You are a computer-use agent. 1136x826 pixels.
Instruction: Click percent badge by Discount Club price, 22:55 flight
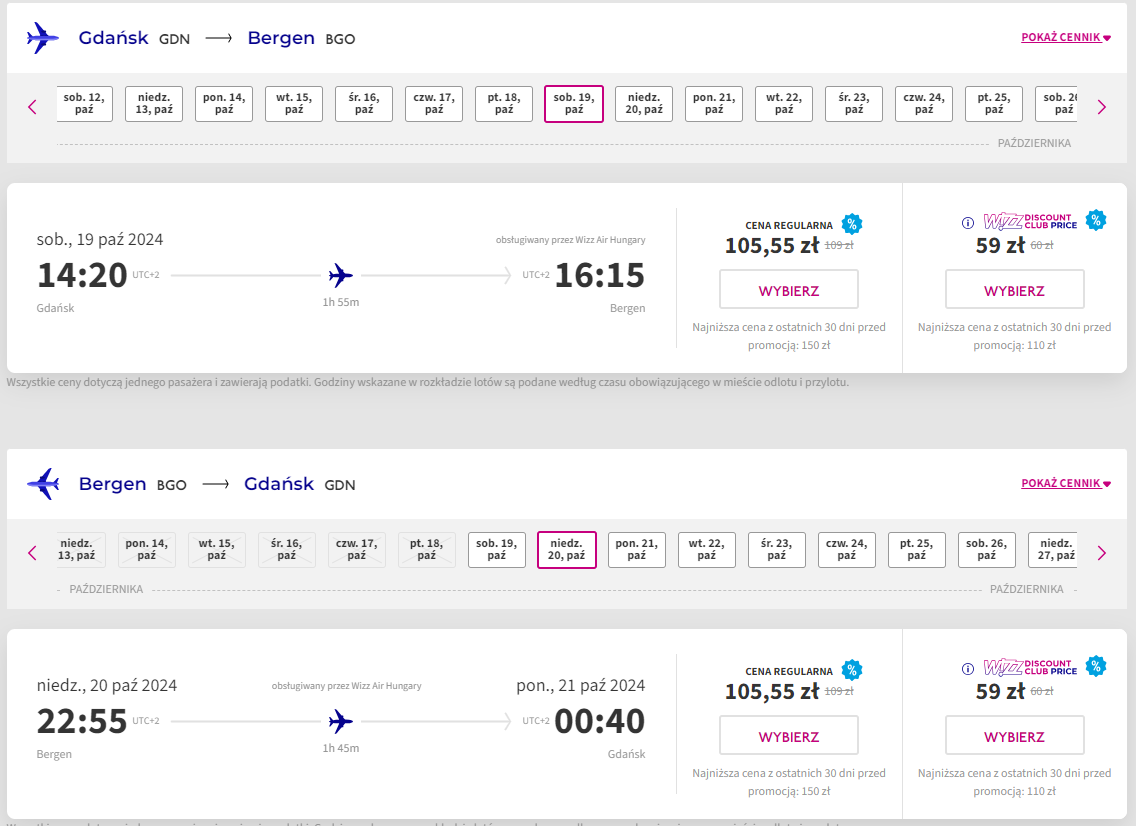click(1096, 665)
